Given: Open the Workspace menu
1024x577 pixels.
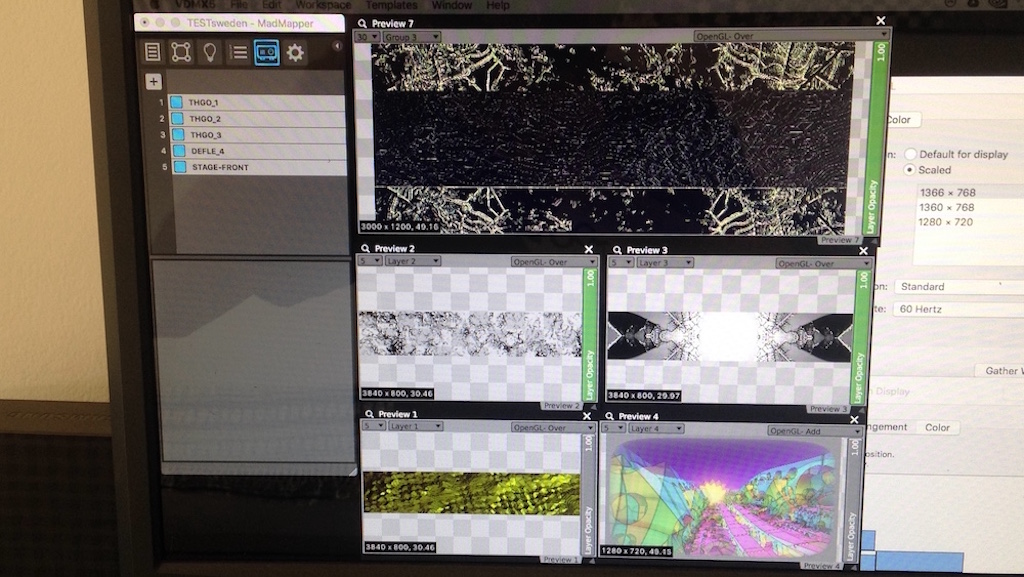Looking at the screenshot, I should click(323, 5).
